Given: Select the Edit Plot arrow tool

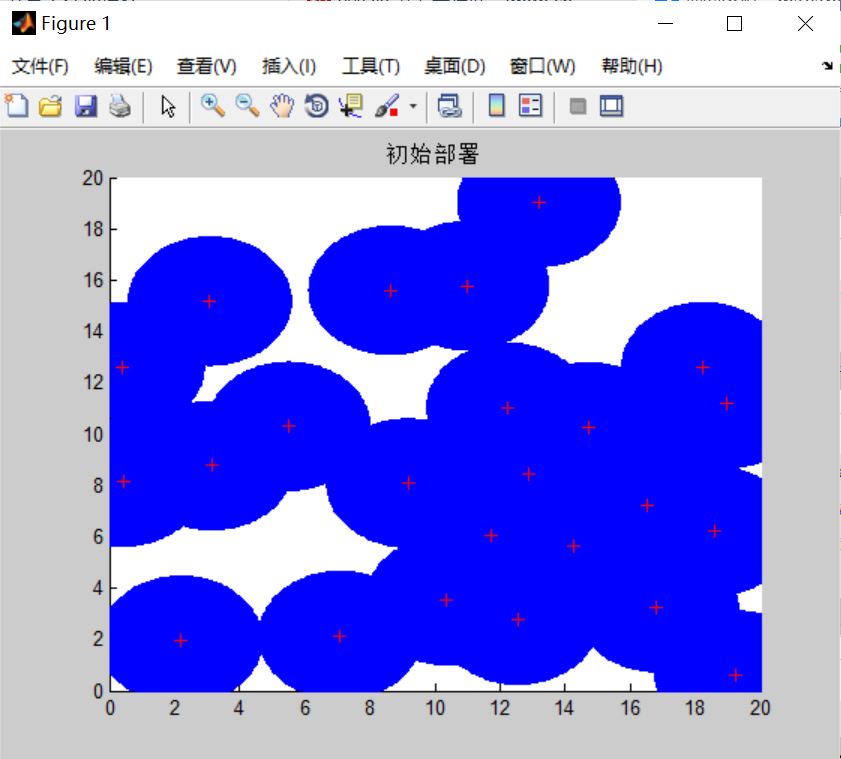Looking at the screenshot, I should [166, 104].
